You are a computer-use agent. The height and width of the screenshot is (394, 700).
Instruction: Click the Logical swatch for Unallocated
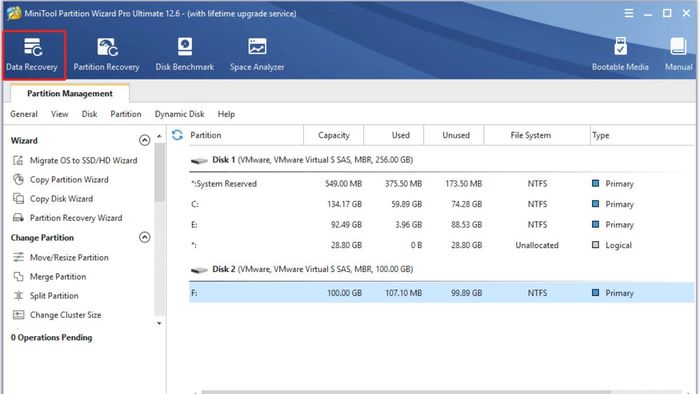click(595, 245)
